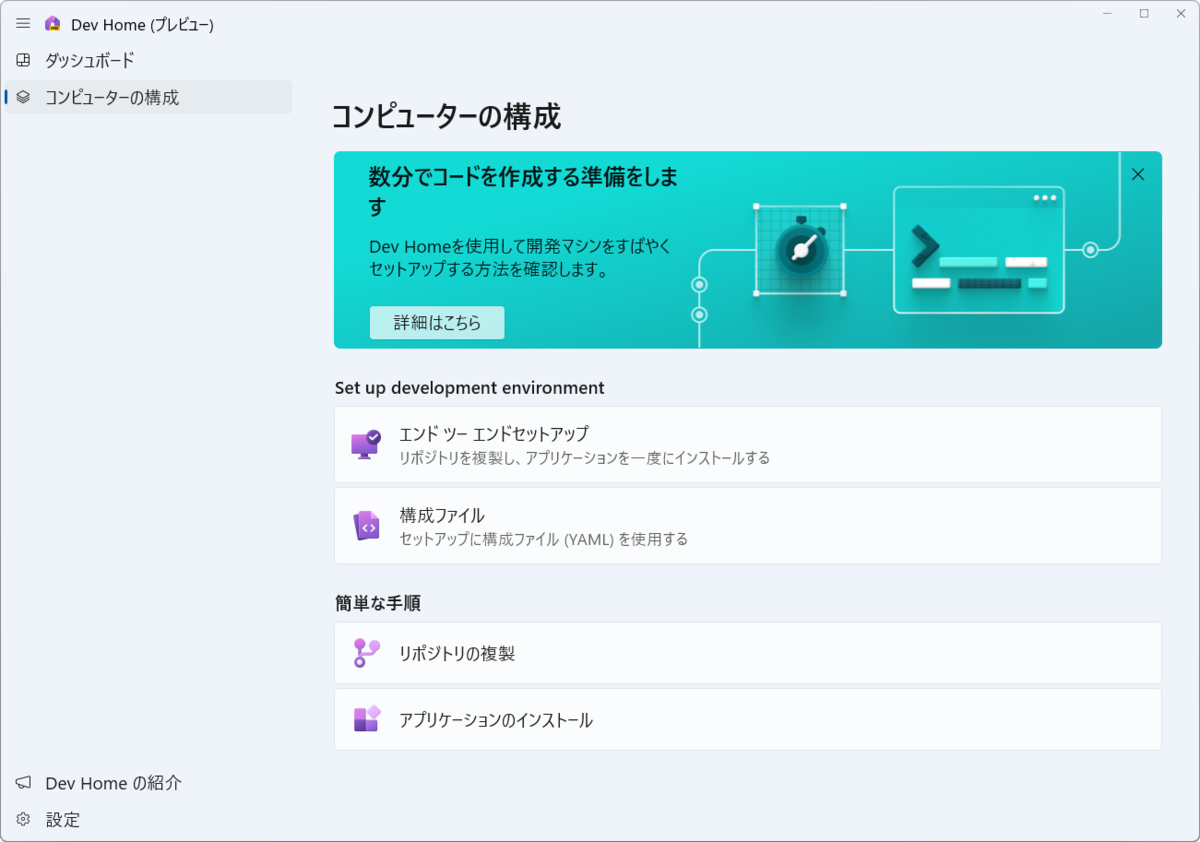1200x842 pixels.
Task: Click the アプリケーションのインストール blocks icon
Action: (363, 719)
